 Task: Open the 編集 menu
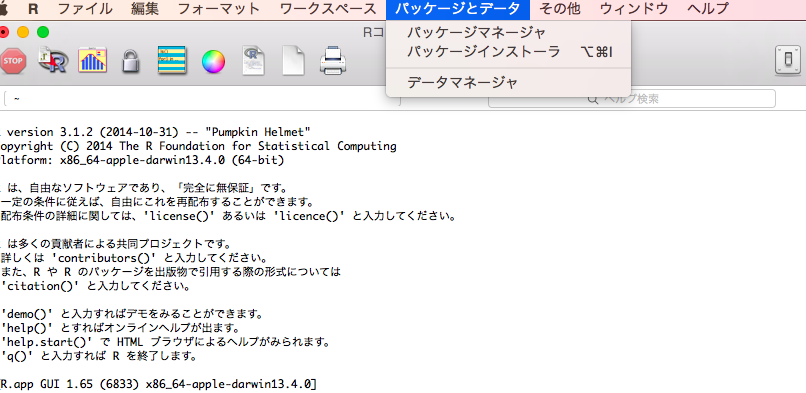click(x=145, y=9)
